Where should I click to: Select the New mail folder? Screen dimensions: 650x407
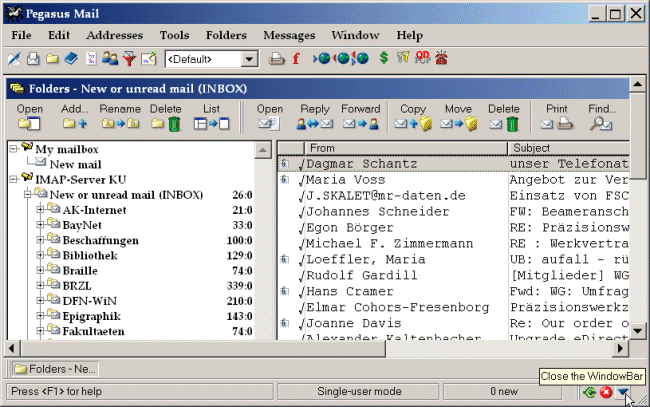coord(75,164)
